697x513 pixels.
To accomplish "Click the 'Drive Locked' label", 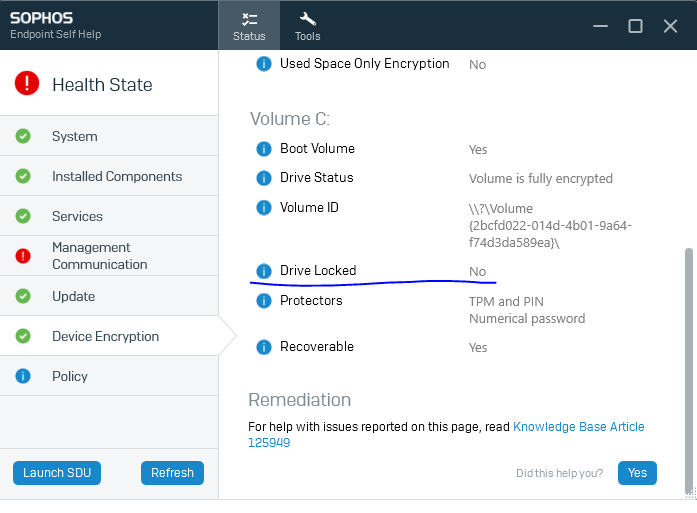I will click(x=318, y=270).
